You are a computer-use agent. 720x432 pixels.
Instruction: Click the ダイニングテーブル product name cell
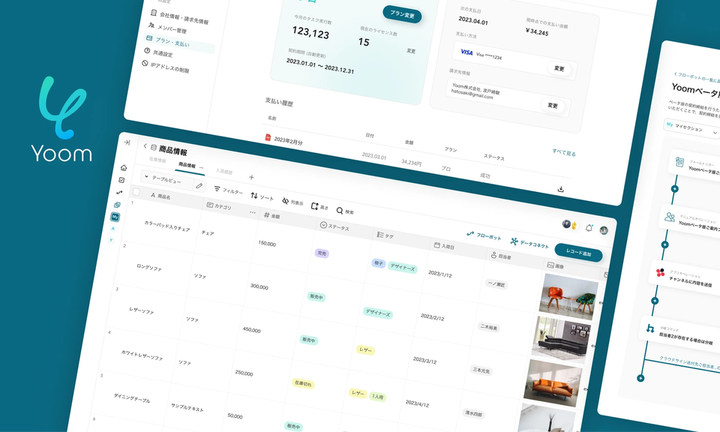[132, 398]
